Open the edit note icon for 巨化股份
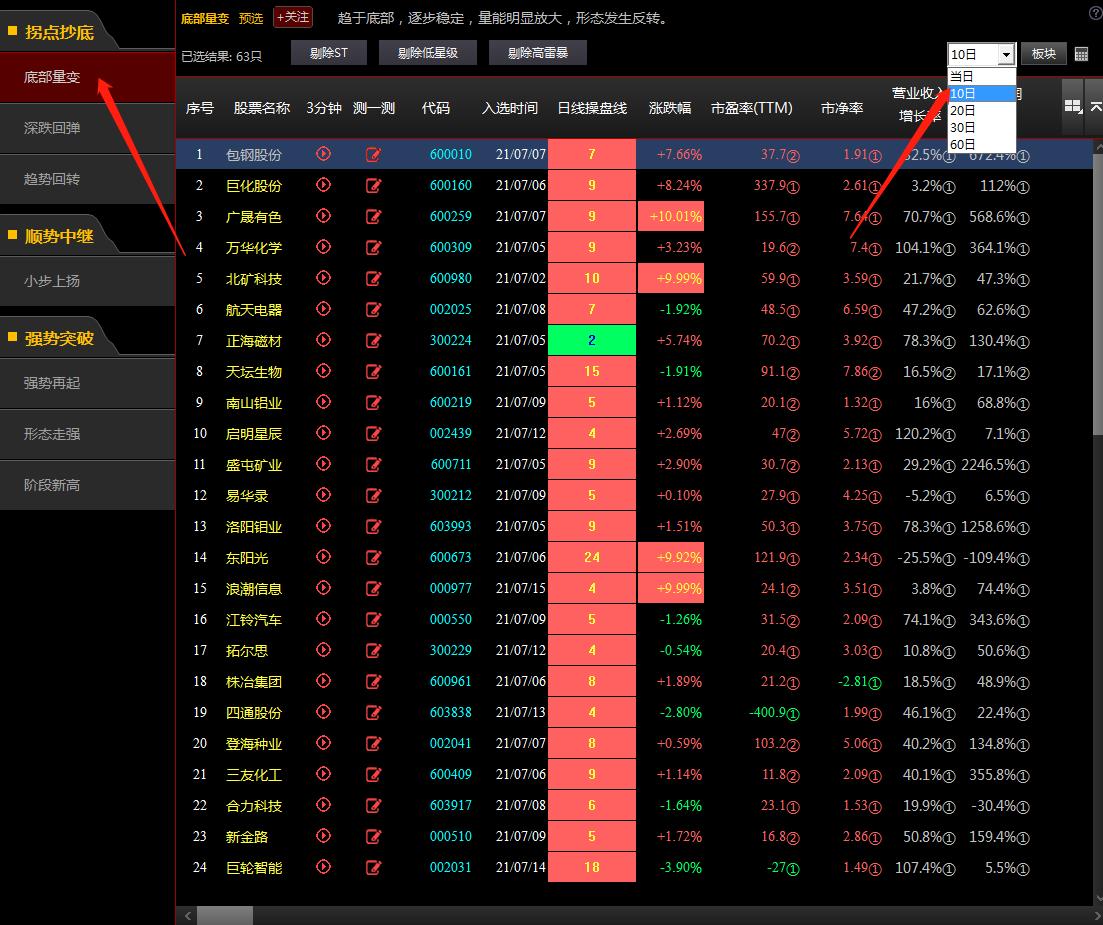The image size is (1103, 925). (x=373, y=185)
